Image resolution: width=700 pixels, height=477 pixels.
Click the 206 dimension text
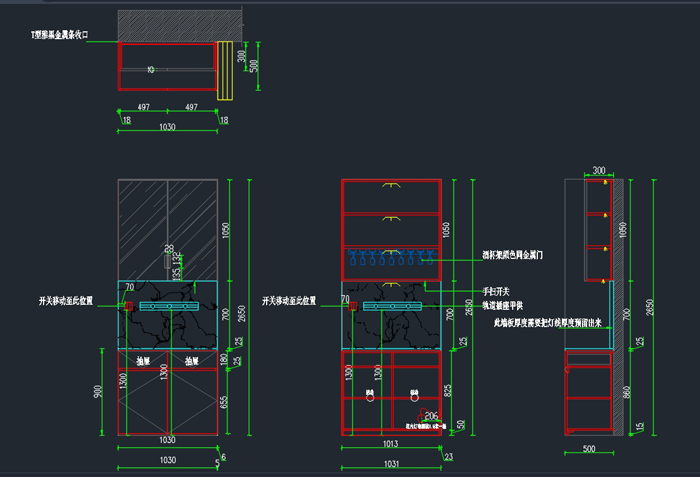(431, 415)
